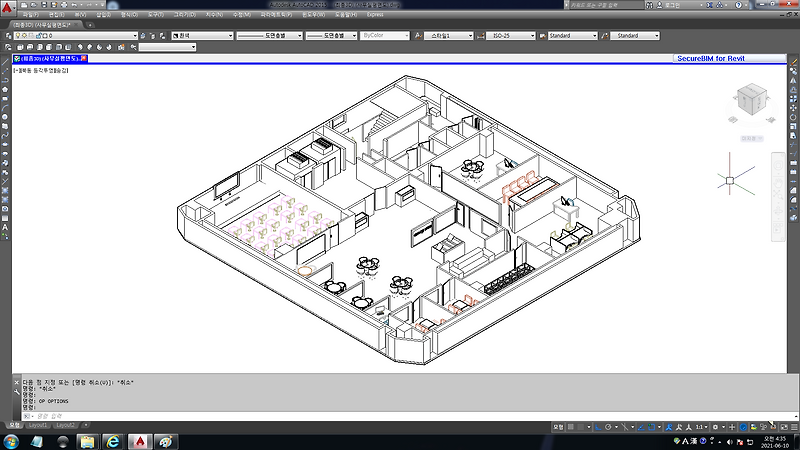Toggle annotation autoscale icon in status bar
The height and width of the screenshot is (450, 800).
coord(679,427)
